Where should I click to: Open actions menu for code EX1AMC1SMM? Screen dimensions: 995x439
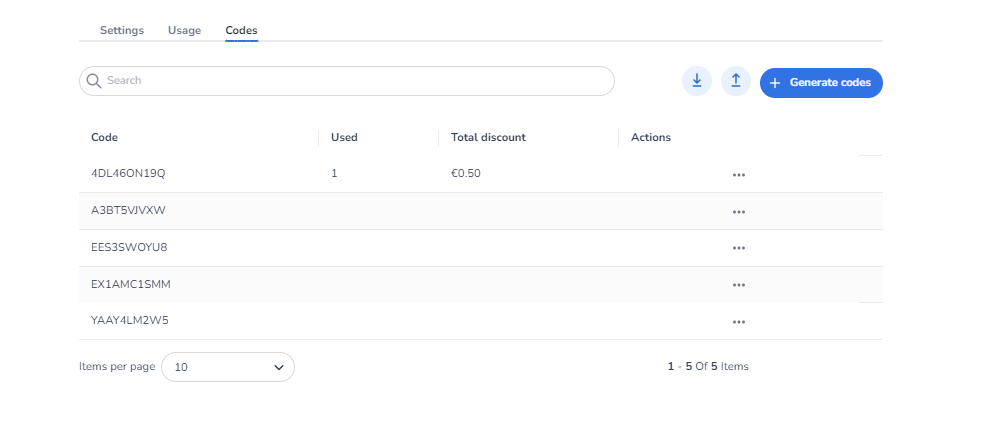click(738, 285)
